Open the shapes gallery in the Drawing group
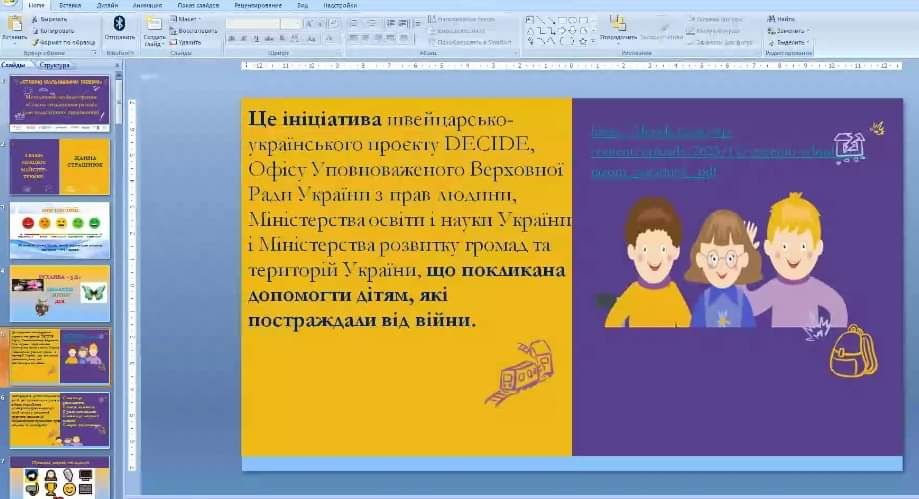 560,30
